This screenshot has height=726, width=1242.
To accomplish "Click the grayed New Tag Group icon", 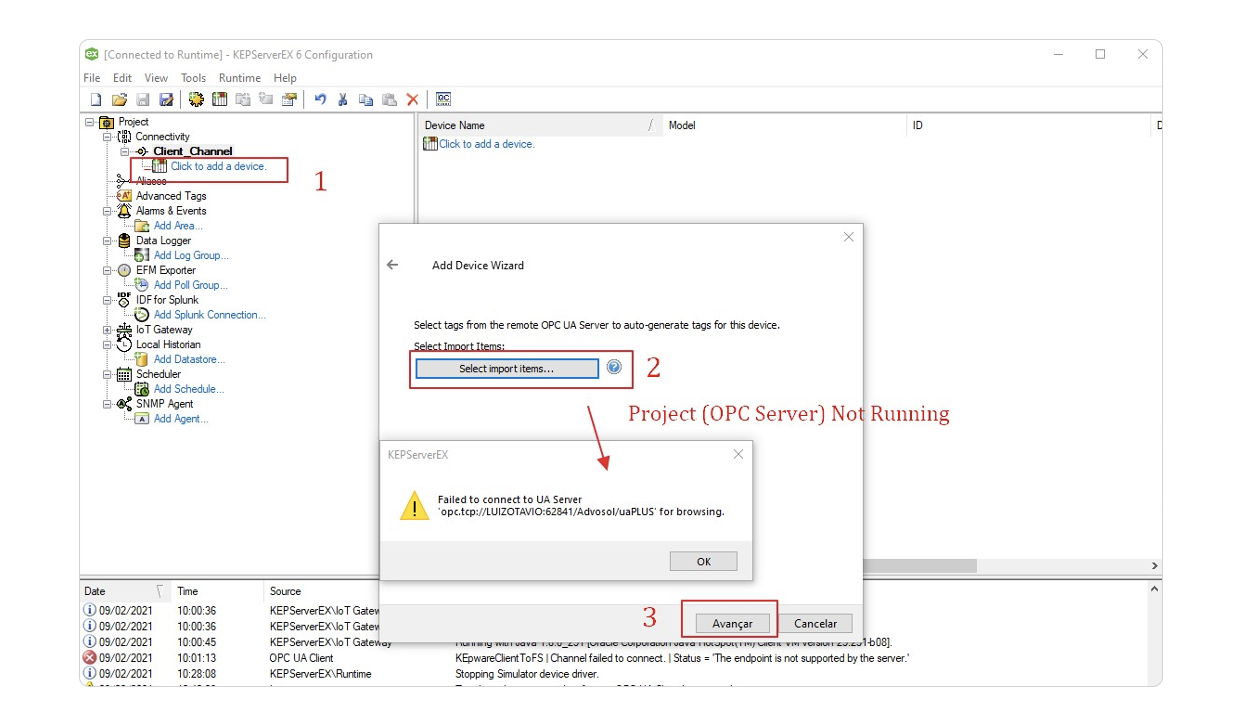I will [243, 99].
